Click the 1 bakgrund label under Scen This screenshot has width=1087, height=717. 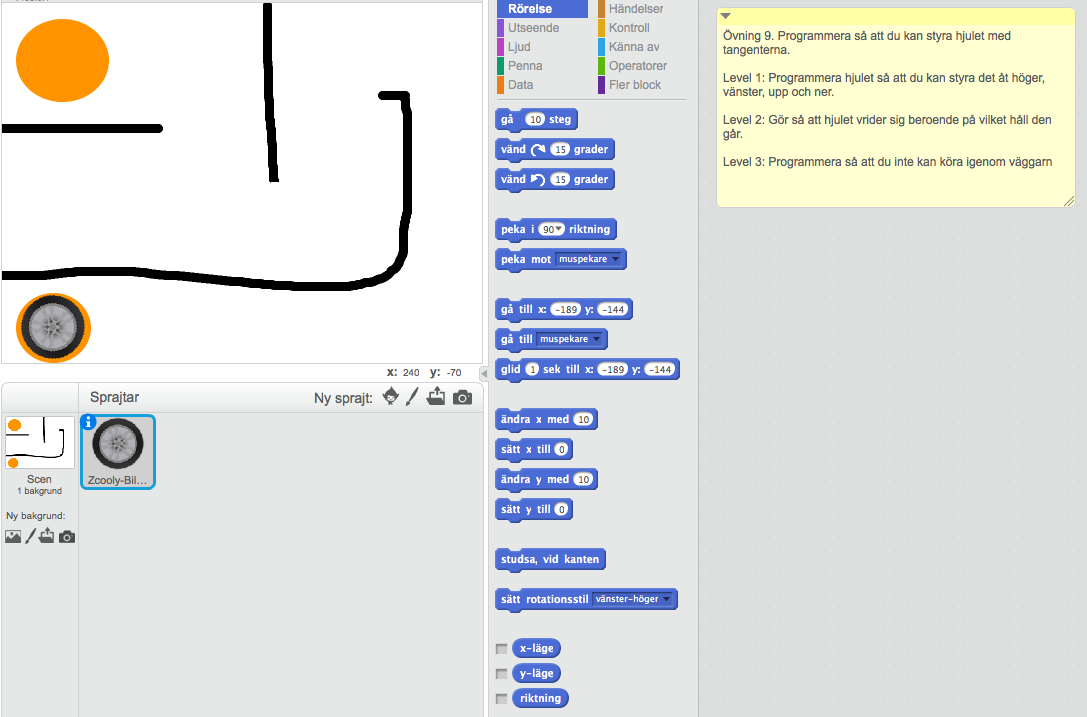click(x=40, y=491)
